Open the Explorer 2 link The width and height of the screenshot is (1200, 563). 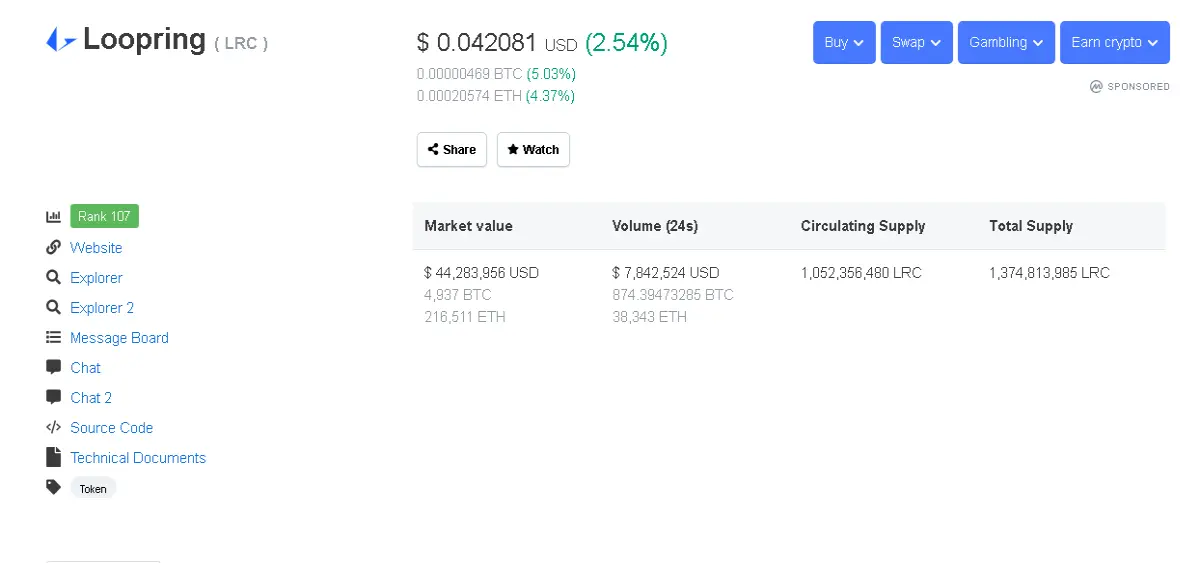pyautogui.click(x=102, y=308)
